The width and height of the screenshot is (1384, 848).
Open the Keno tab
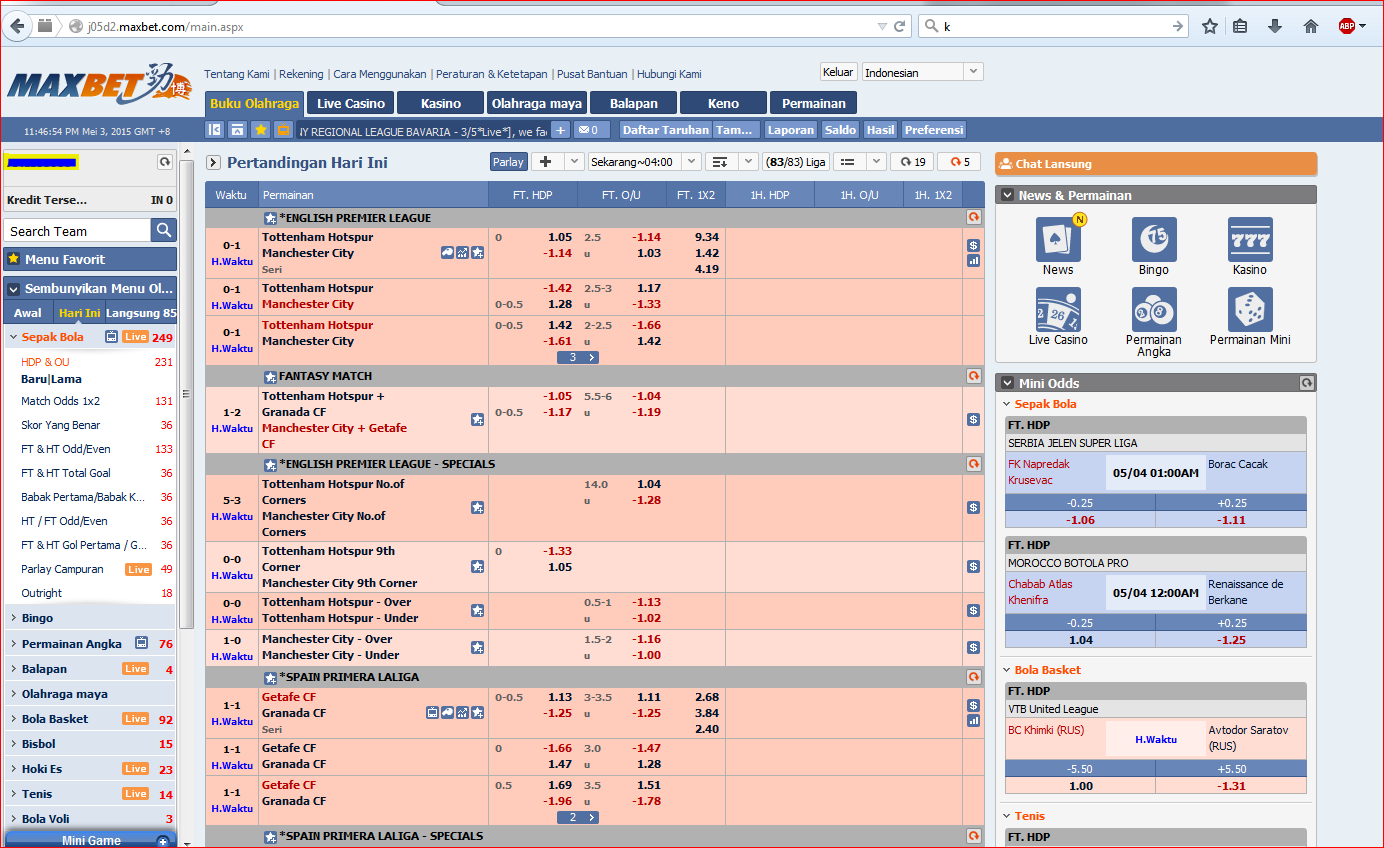[723, 103]
